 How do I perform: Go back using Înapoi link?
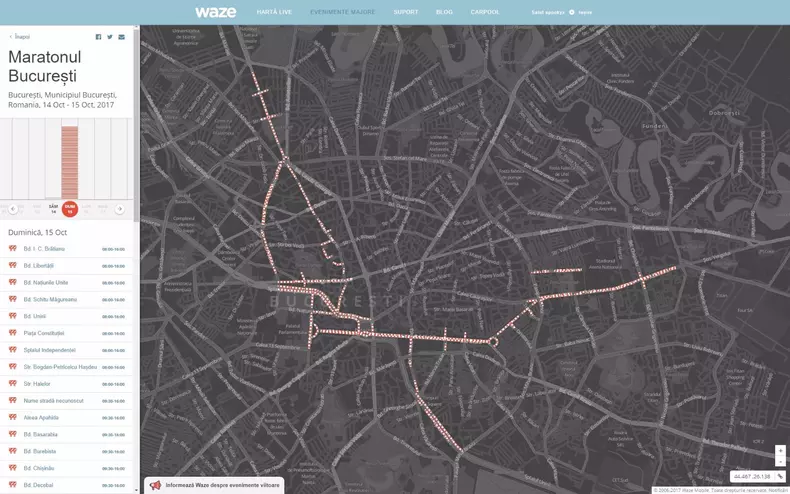pos(20,36)
